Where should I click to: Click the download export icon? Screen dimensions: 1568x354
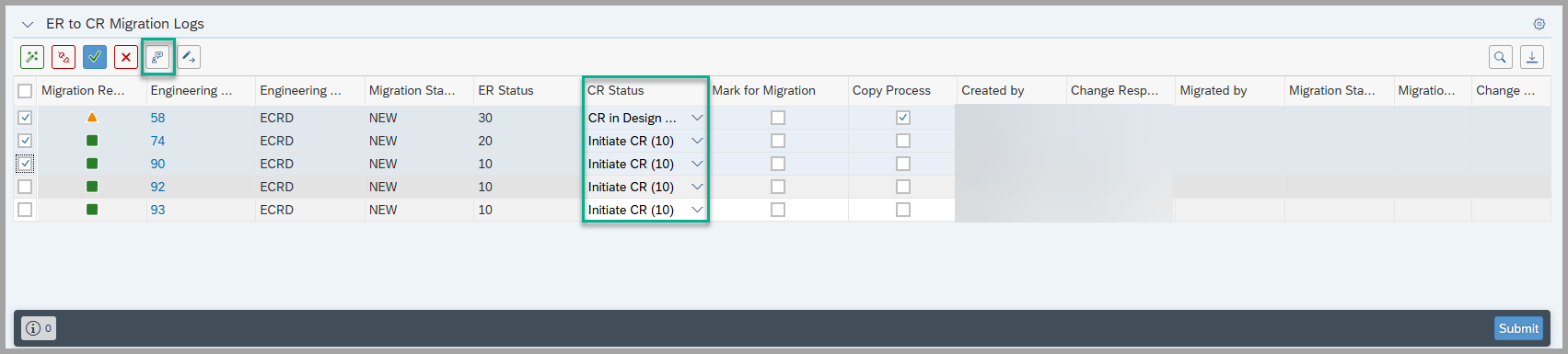click(1532, 57)
